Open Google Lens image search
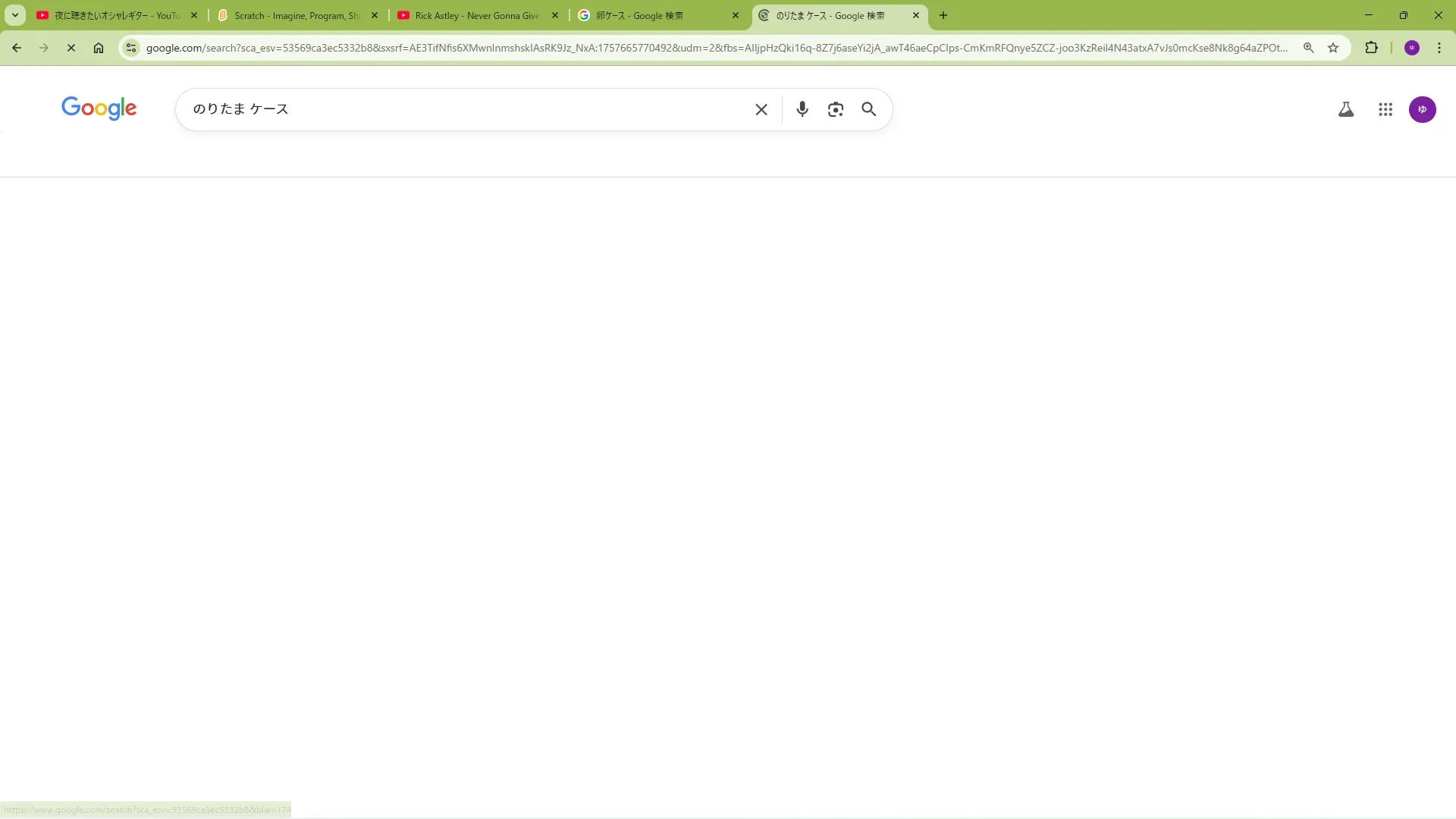 pos(835,109)
